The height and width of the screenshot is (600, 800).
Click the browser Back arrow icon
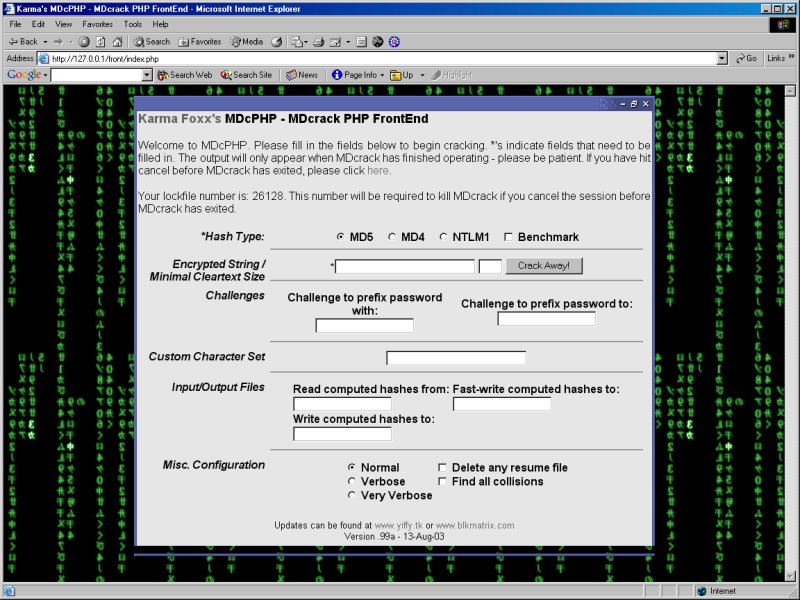click(x=13, y=42)
